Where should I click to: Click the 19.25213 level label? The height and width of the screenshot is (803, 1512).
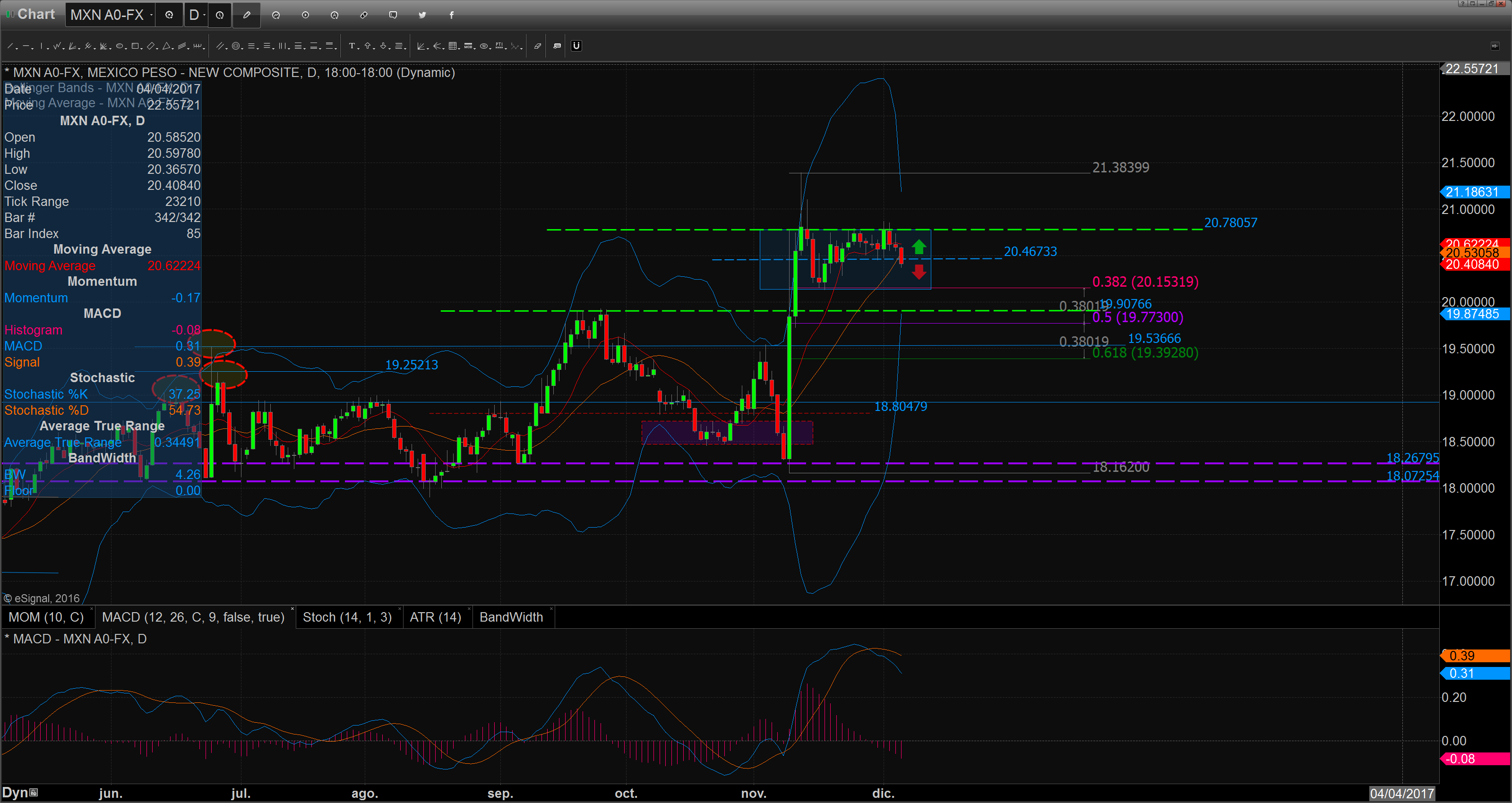412,365
